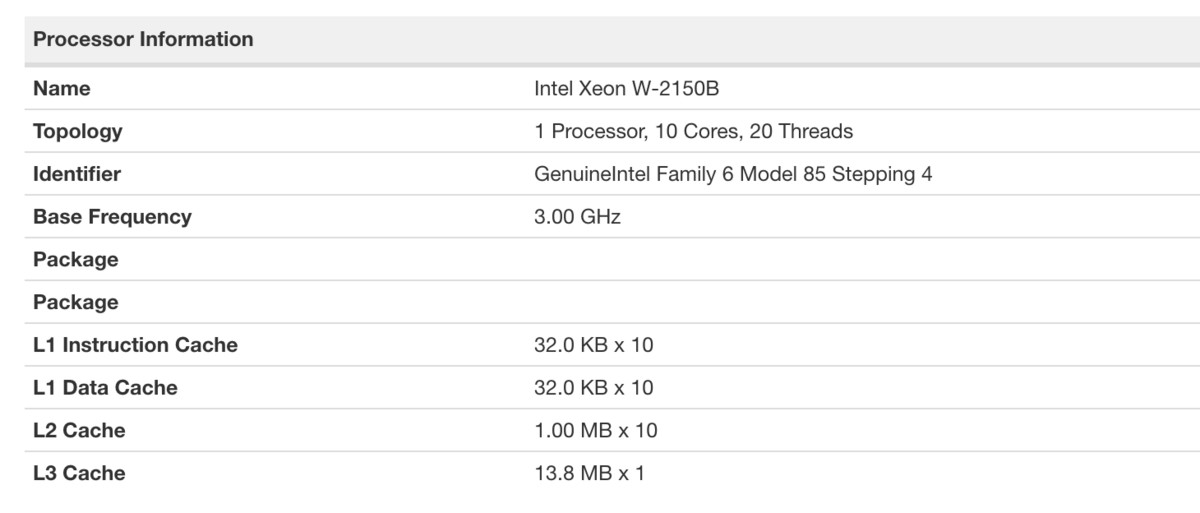Select the Topology label
The width and height of the screenshot is (1200, 513).
[x=78, y=132]
